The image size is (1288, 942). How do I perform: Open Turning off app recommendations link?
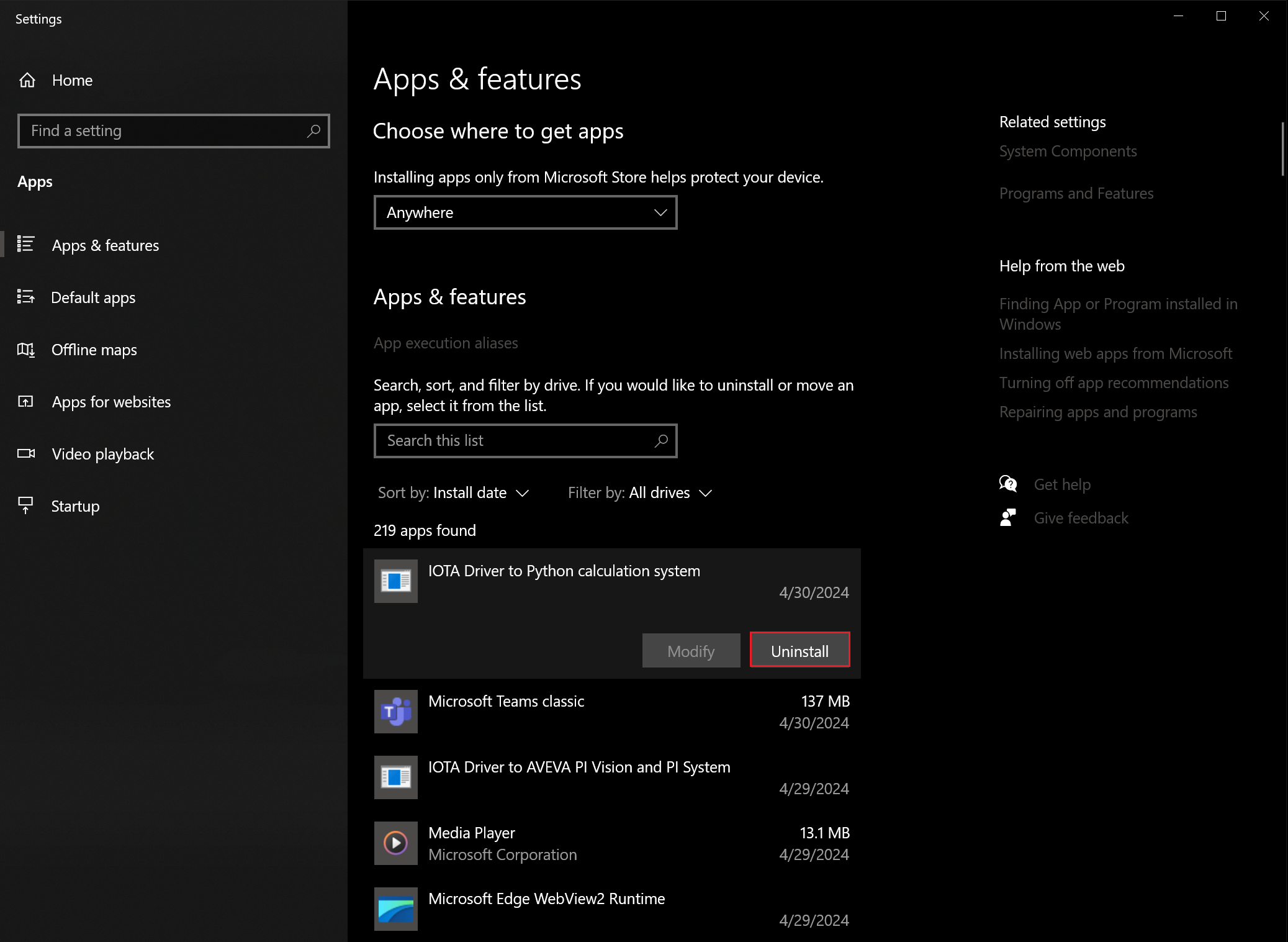tap(1114, 383)
